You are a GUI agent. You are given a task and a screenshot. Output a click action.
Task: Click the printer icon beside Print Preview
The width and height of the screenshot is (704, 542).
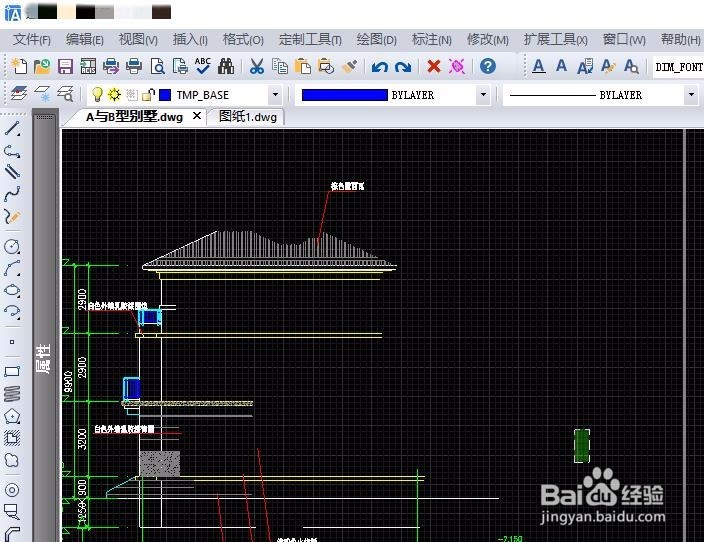pos(134,66)
